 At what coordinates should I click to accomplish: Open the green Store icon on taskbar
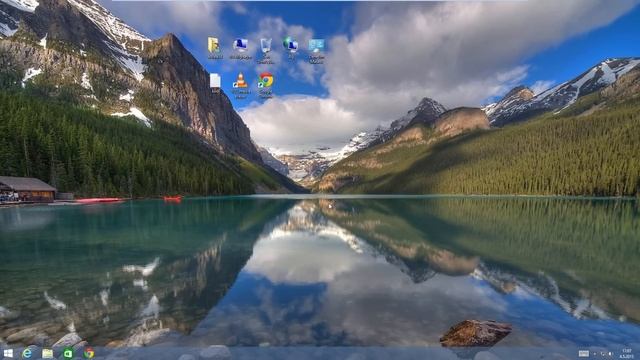[x=68, y=353]
